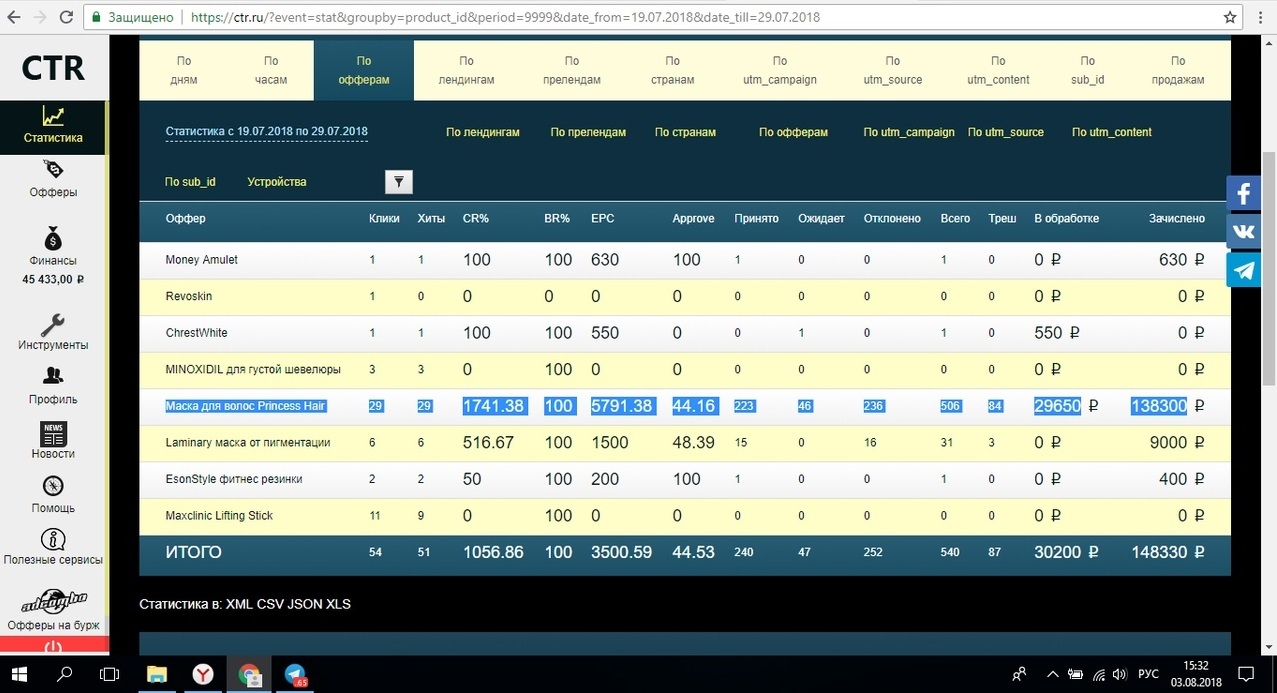Click Маска для волос Princess Hair offer
The image size is (1277, 693).
coord(246,406)
